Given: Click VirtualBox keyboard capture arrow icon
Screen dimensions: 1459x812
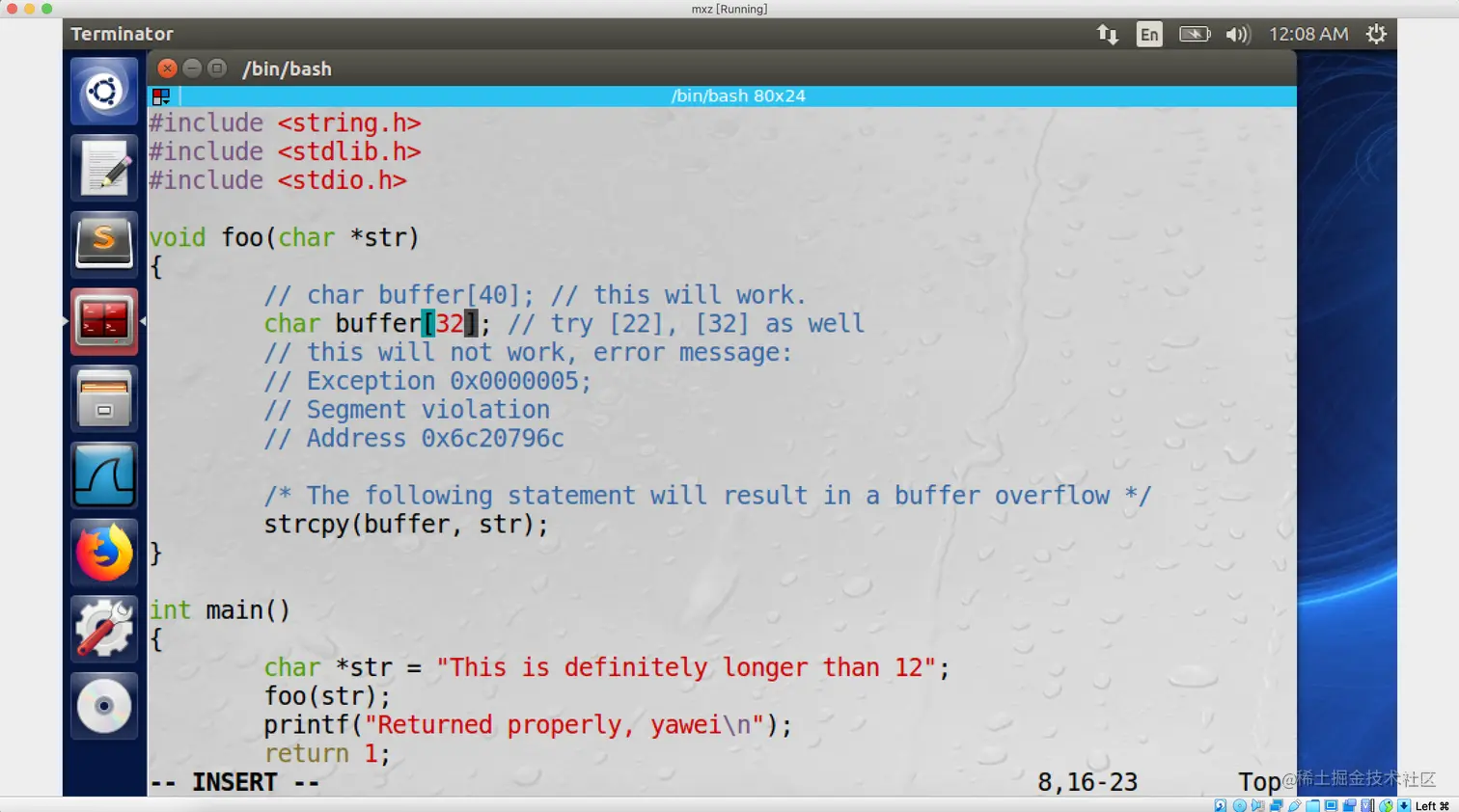Looking at the screenshot, I should [1404, 805].
